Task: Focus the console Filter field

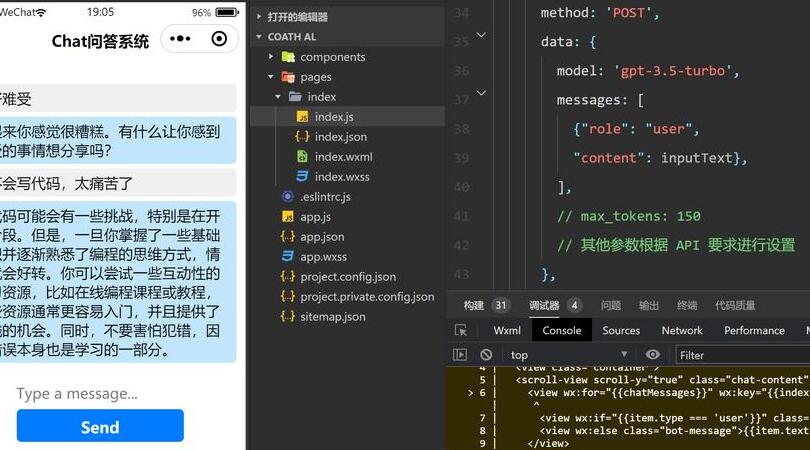Action: pyautogui.click(x=742, y=355)
